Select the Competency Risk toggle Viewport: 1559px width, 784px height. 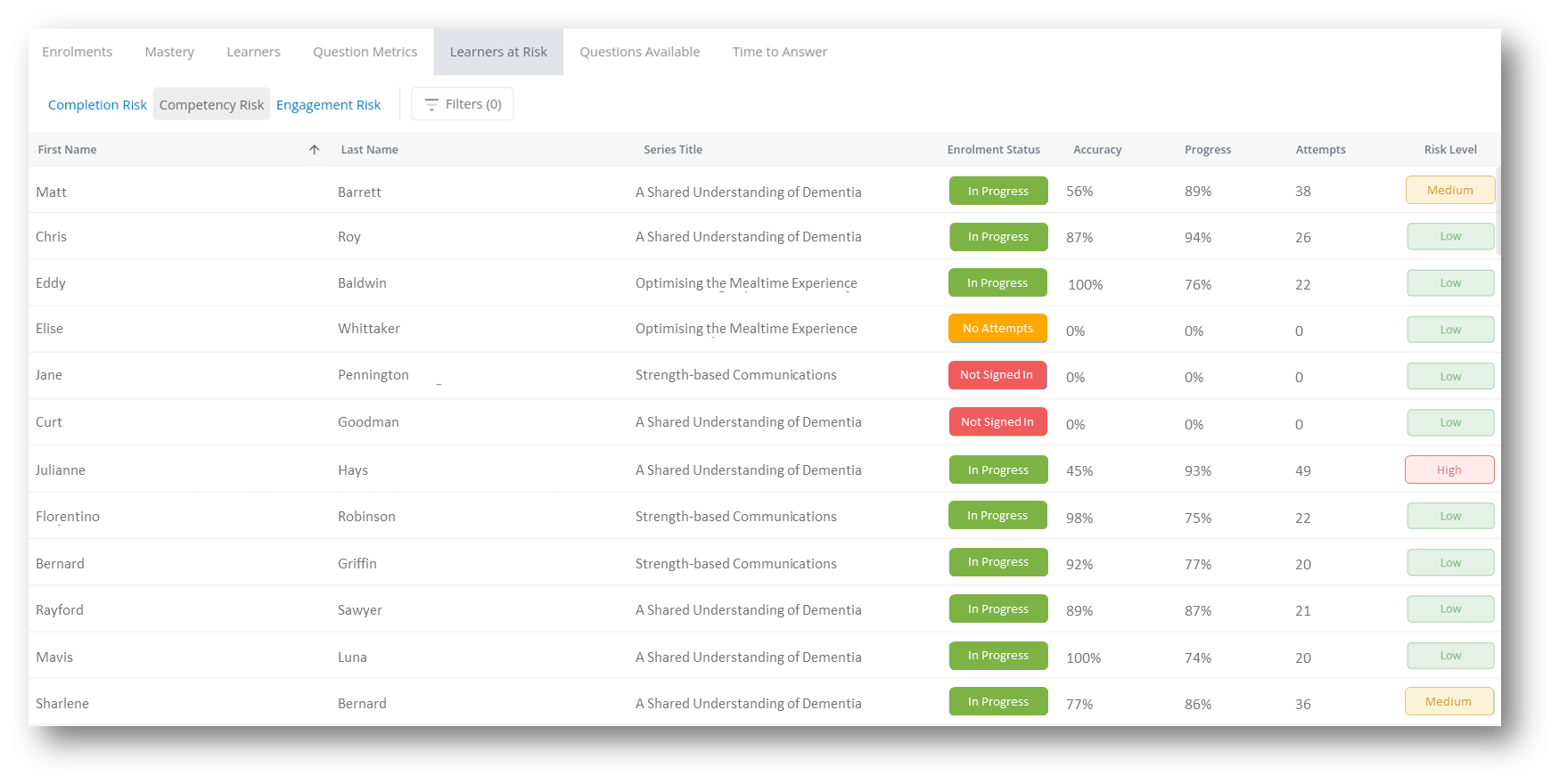point(211,105)
